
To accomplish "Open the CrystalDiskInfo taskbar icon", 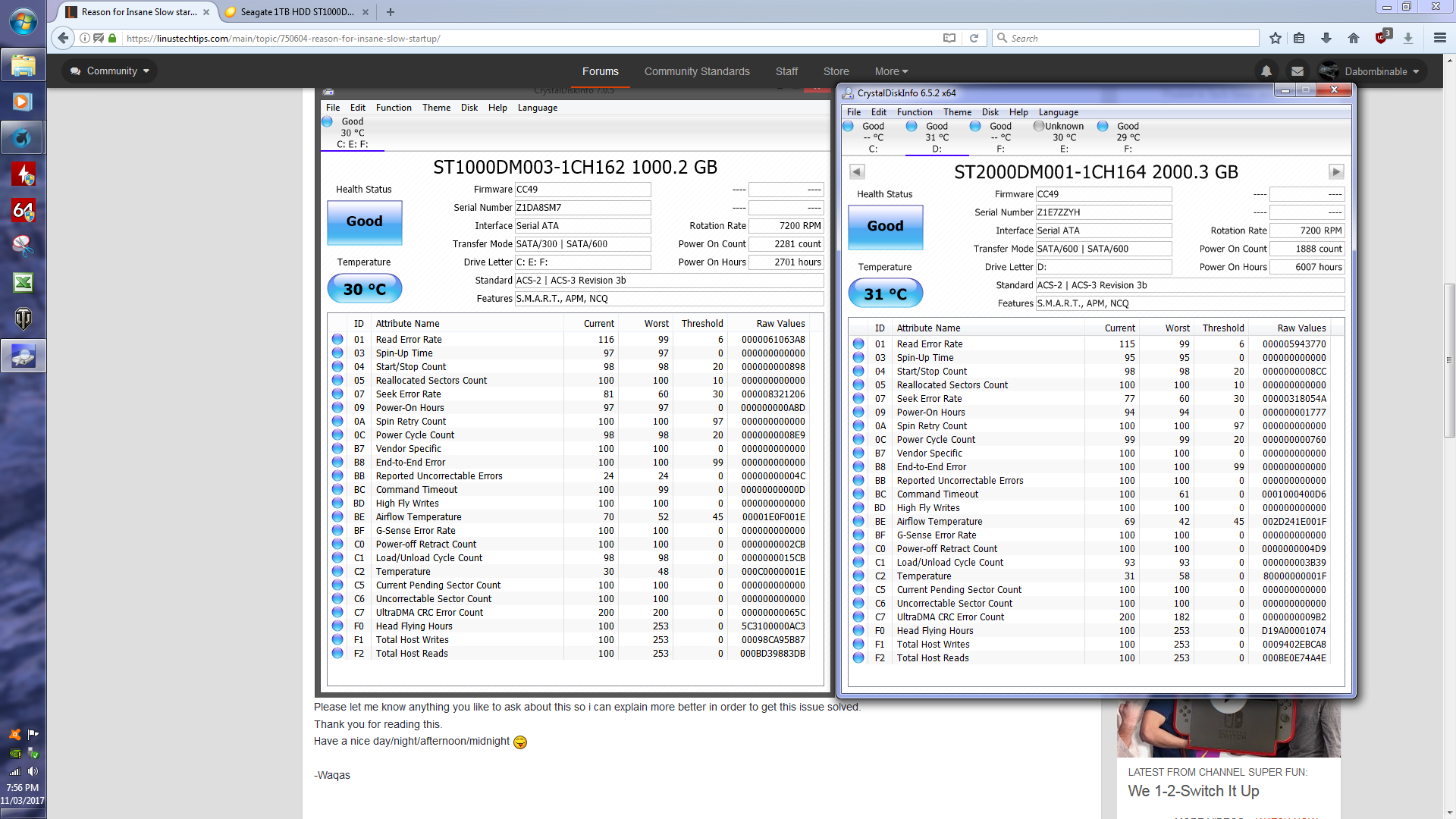I will tap(23, 355).
